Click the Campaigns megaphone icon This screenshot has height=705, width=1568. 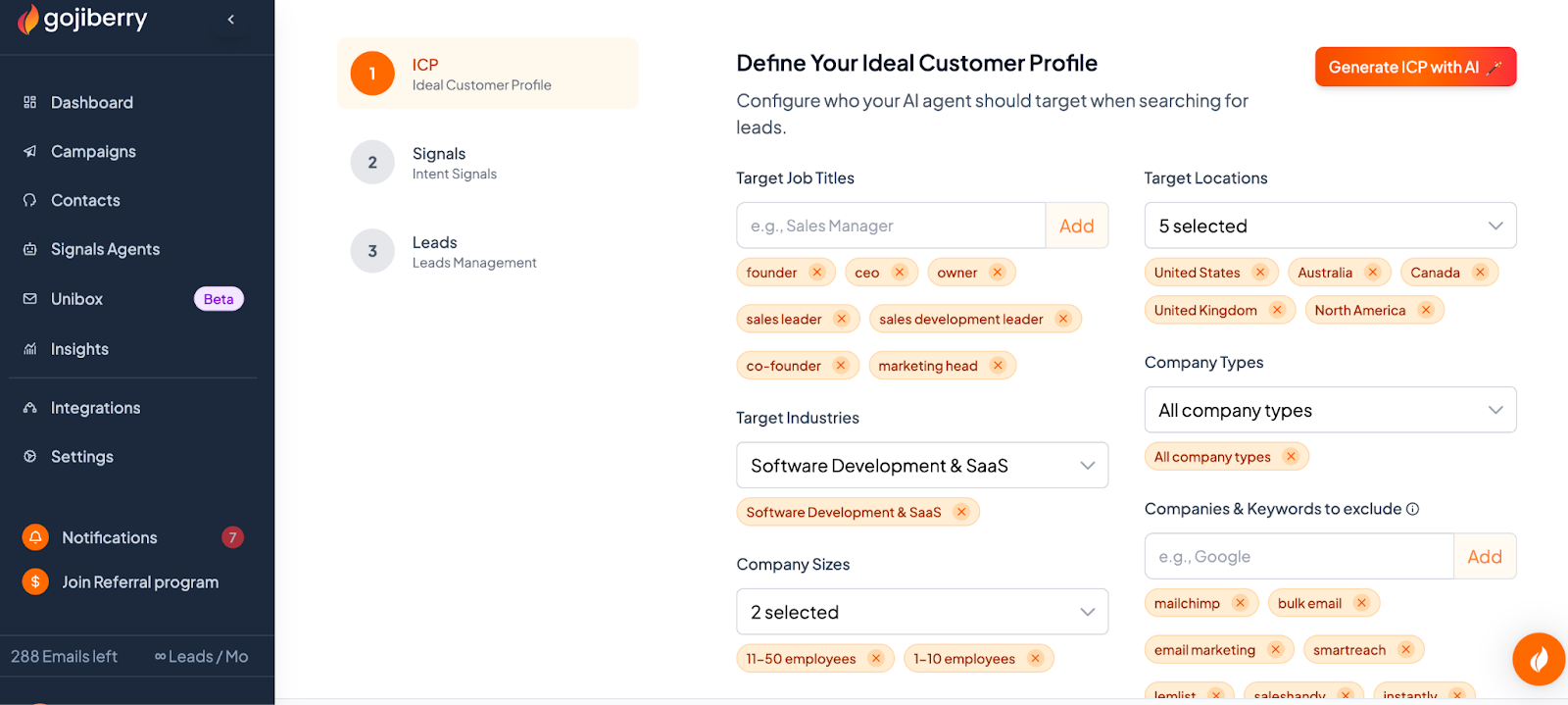[x=30, y=151]
